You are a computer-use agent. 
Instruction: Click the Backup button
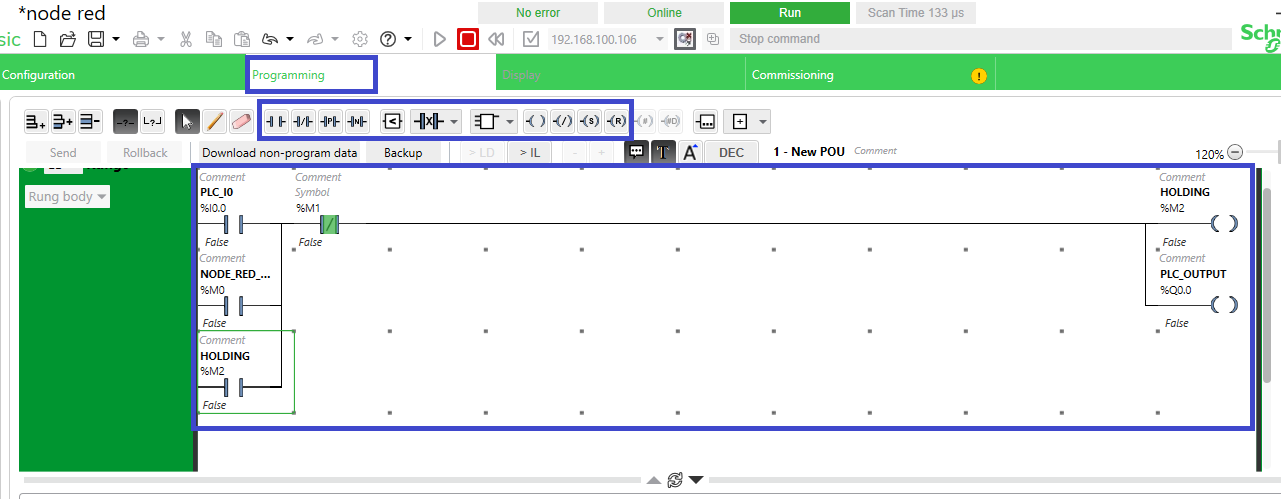tap(403, 153)
